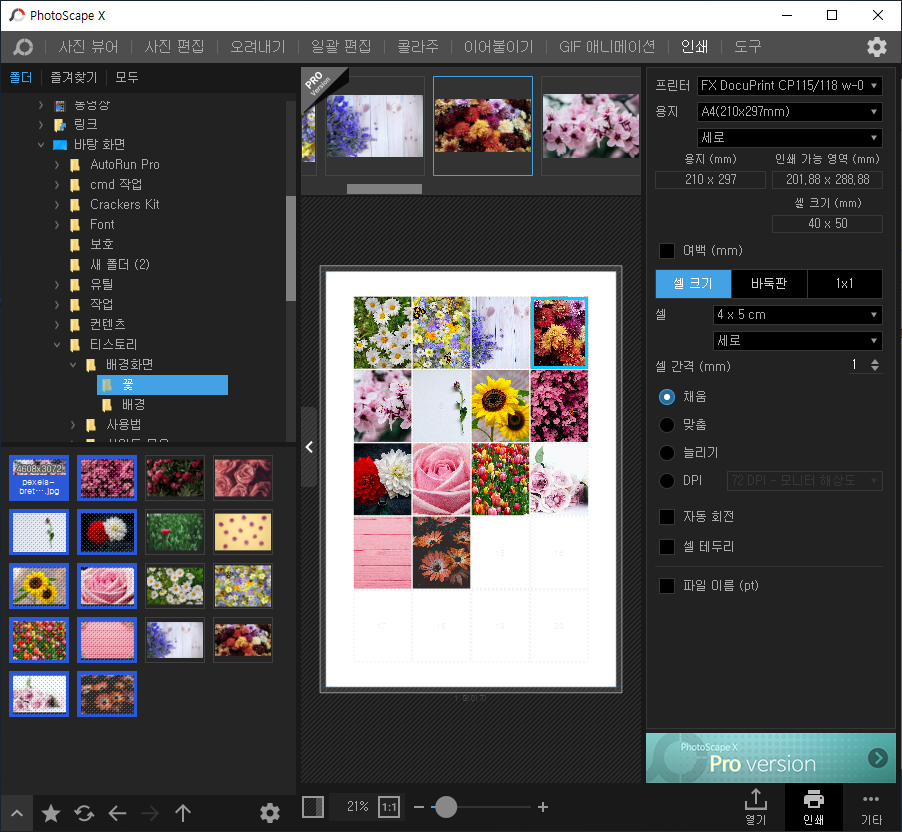Set zoom to 1:1
The image size is (902, 832).
[389, 807]
